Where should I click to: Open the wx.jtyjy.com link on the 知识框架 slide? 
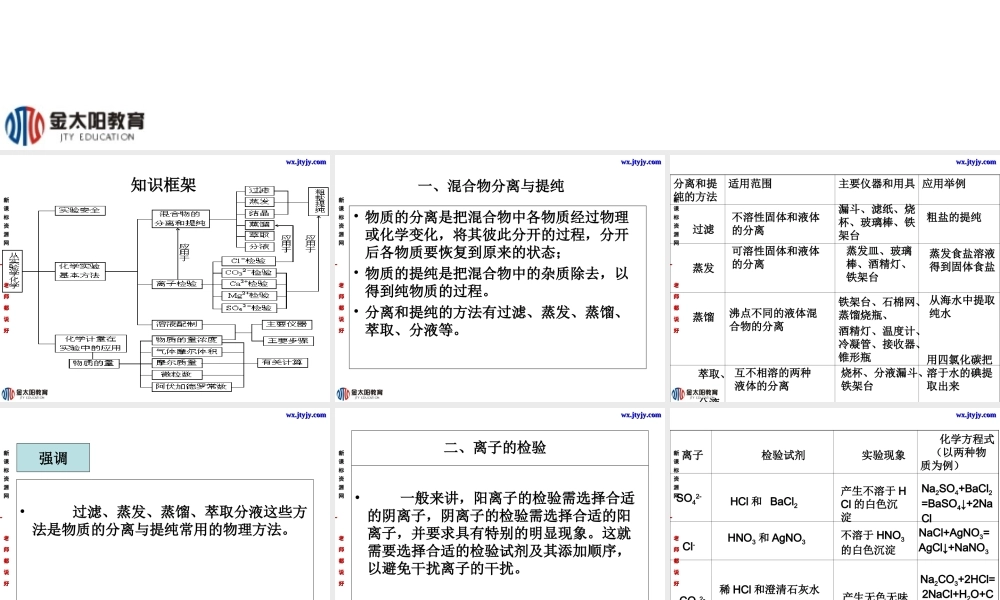click(306, 162)
